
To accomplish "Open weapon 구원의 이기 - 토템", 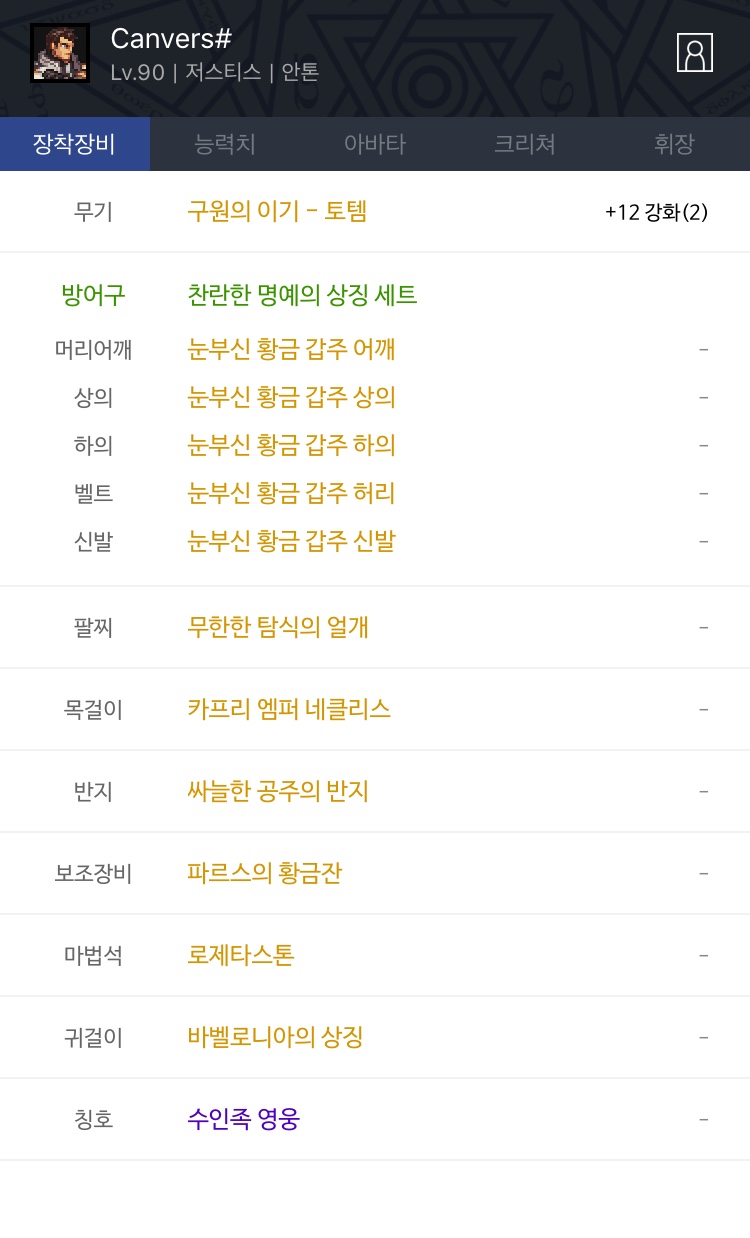I will (x=277, y=211).
